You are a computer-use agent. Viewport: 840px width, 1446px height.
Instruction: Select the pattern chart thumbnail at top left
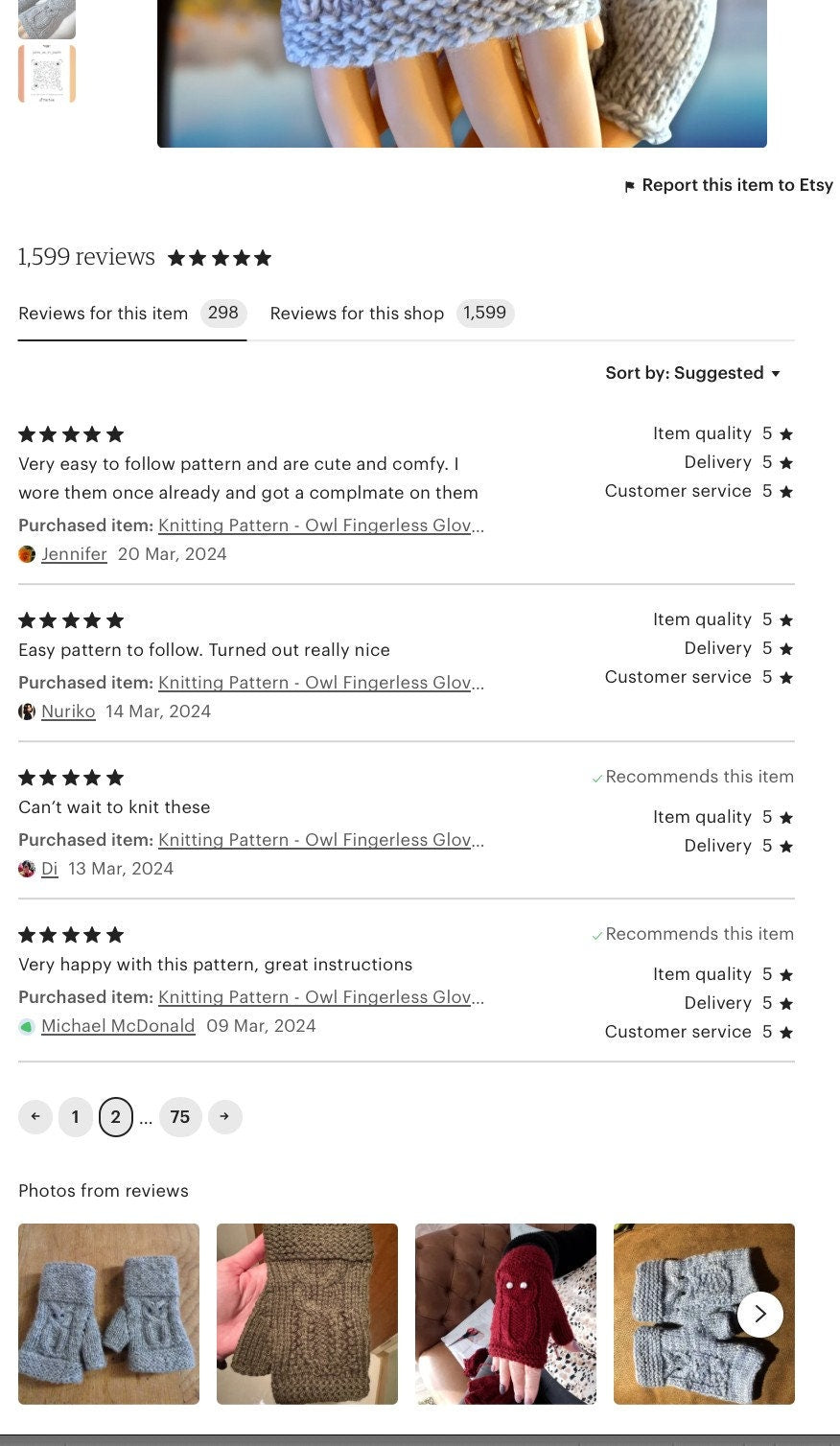(47, 74)
